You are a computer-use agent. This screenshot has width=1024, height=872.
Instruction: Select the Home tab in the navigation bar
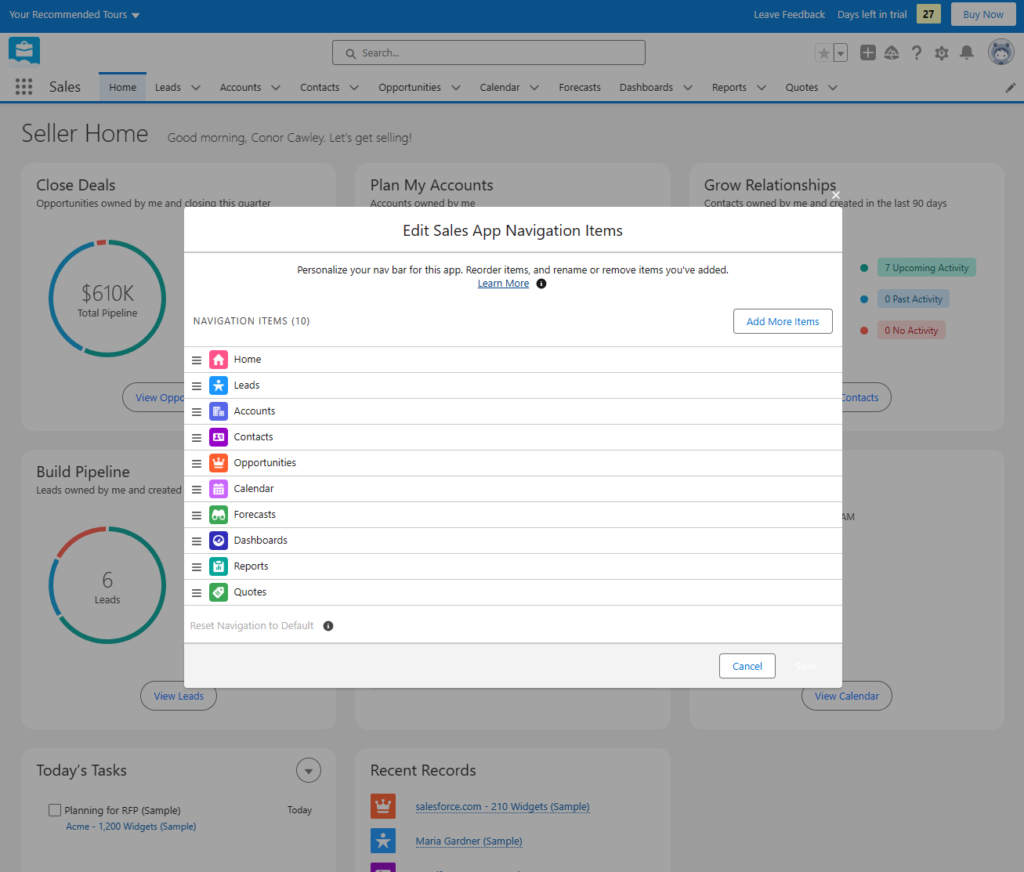pos(122,87)
